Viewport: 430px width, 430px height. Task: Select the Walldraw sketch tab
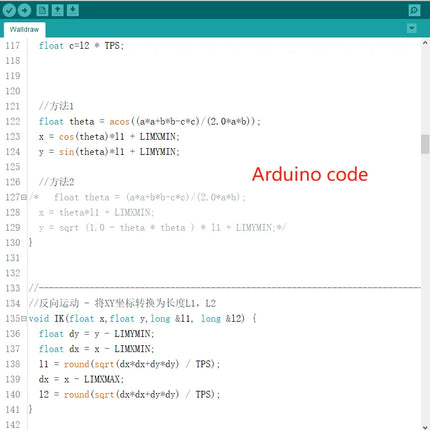point(24,29)
